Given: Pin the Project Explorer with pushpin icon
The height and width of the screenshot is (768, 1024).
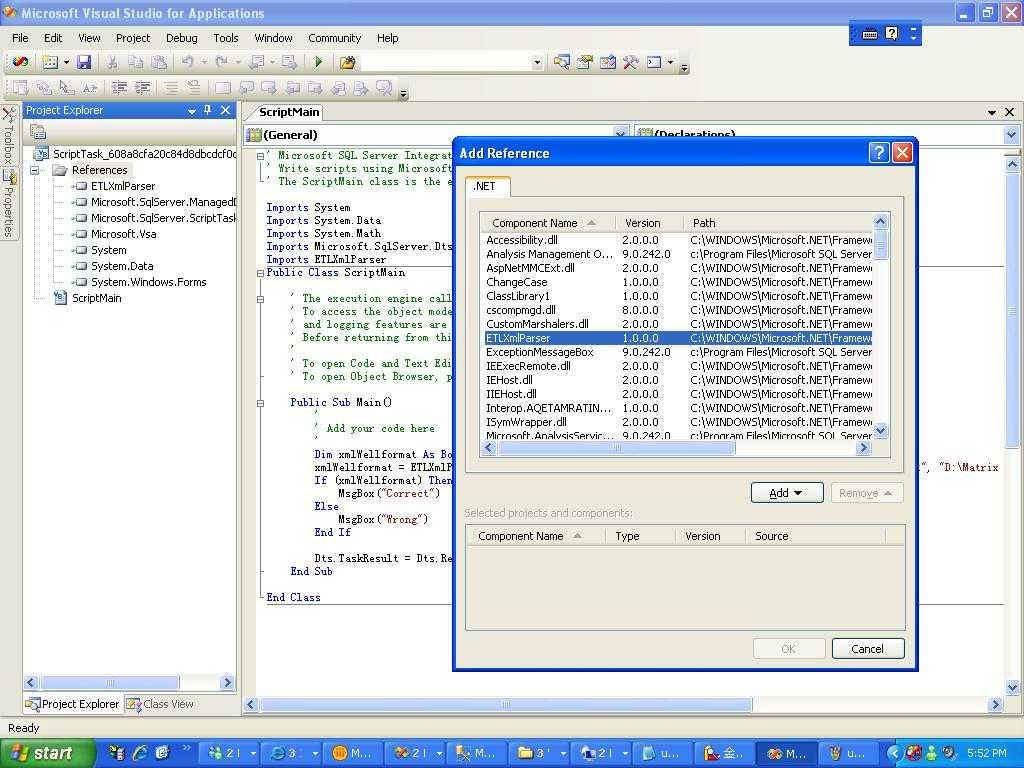Looking at the screenshot, I should point(208,110).
